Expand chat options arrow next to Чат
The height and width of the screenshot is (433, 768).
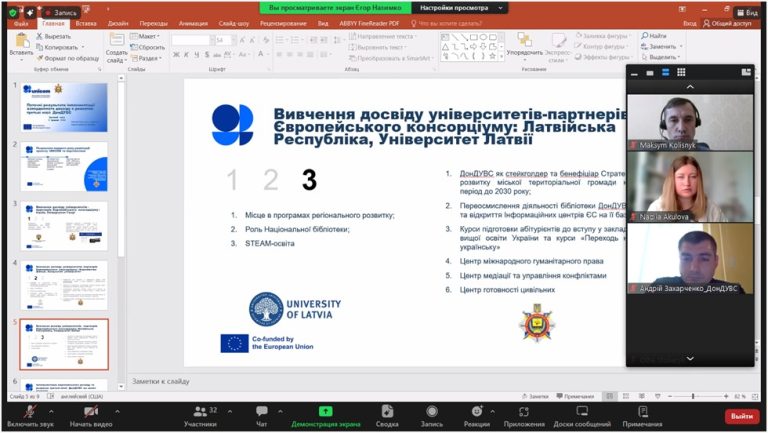pos(280,411)
